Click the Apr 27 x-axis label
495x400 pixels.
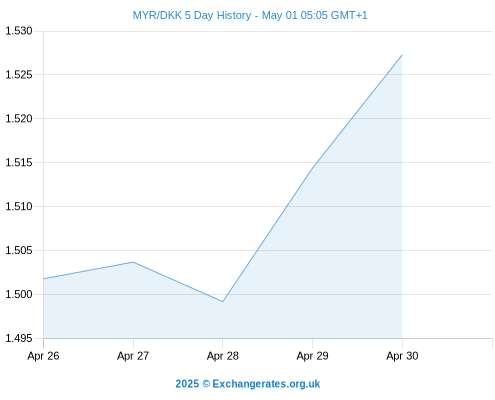(133, 356)
